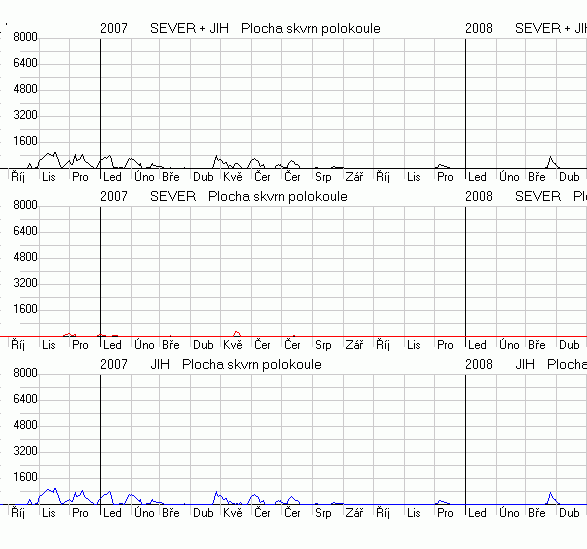Click the red Kvě peak in SEVER chart
Viewport: 587px width, 549px height.
237,333
